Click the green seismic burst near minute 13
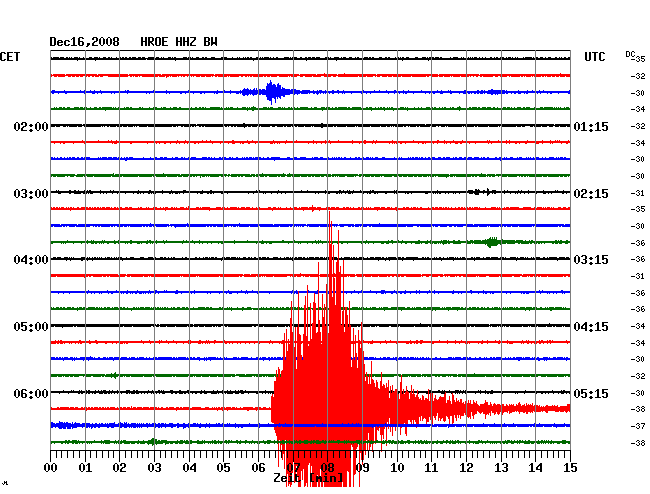 pos(492,242)
